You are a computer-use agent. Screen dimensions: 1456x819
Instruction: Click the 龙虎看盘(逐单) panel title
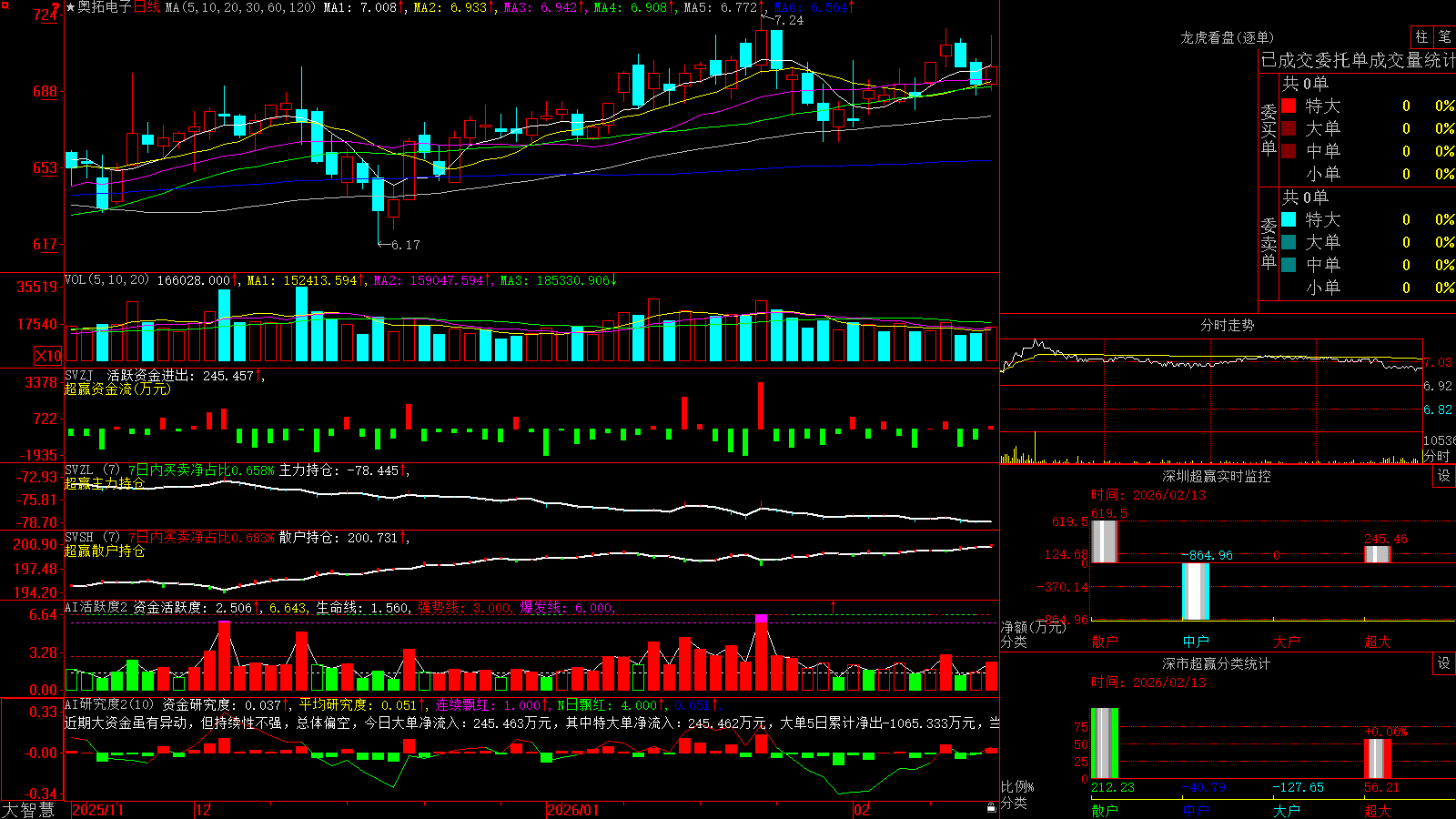click(x=1227, y=37)
